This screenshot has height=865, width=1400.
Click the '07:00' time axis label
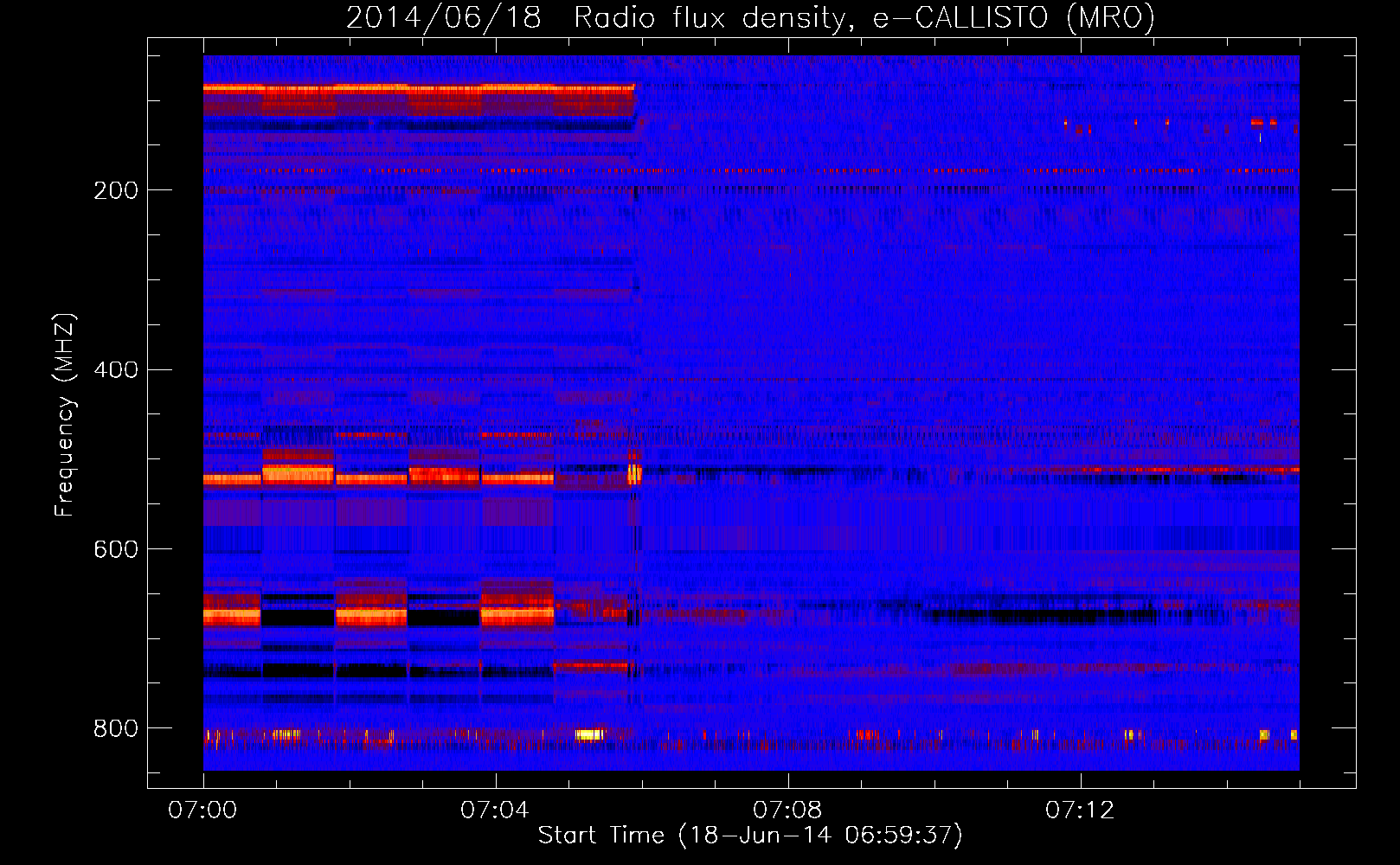point(202,811)
